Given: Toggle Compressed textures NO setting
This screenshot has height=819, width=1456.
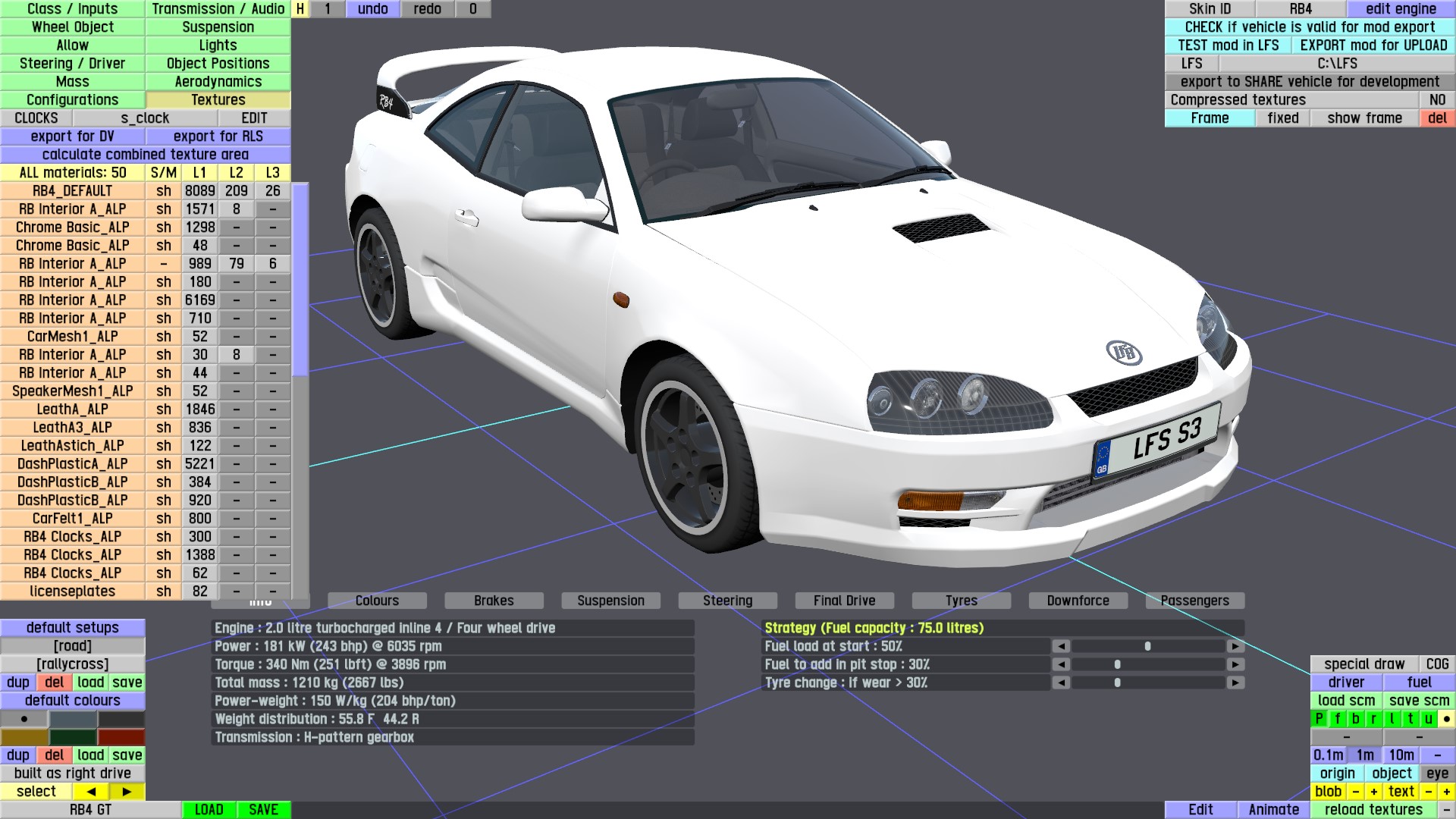Looking at the screenshot, I should 1437,100.
